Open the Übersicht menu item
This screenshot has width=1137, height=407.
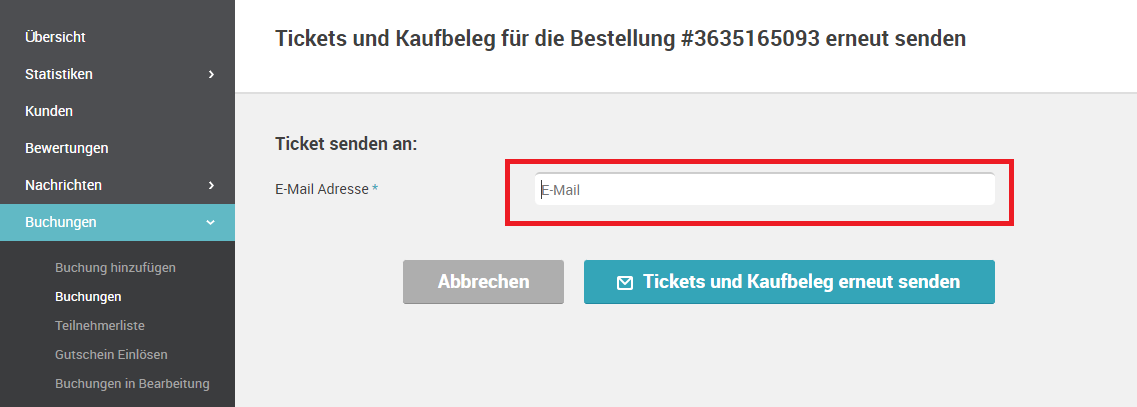click(x=55, y=37)
